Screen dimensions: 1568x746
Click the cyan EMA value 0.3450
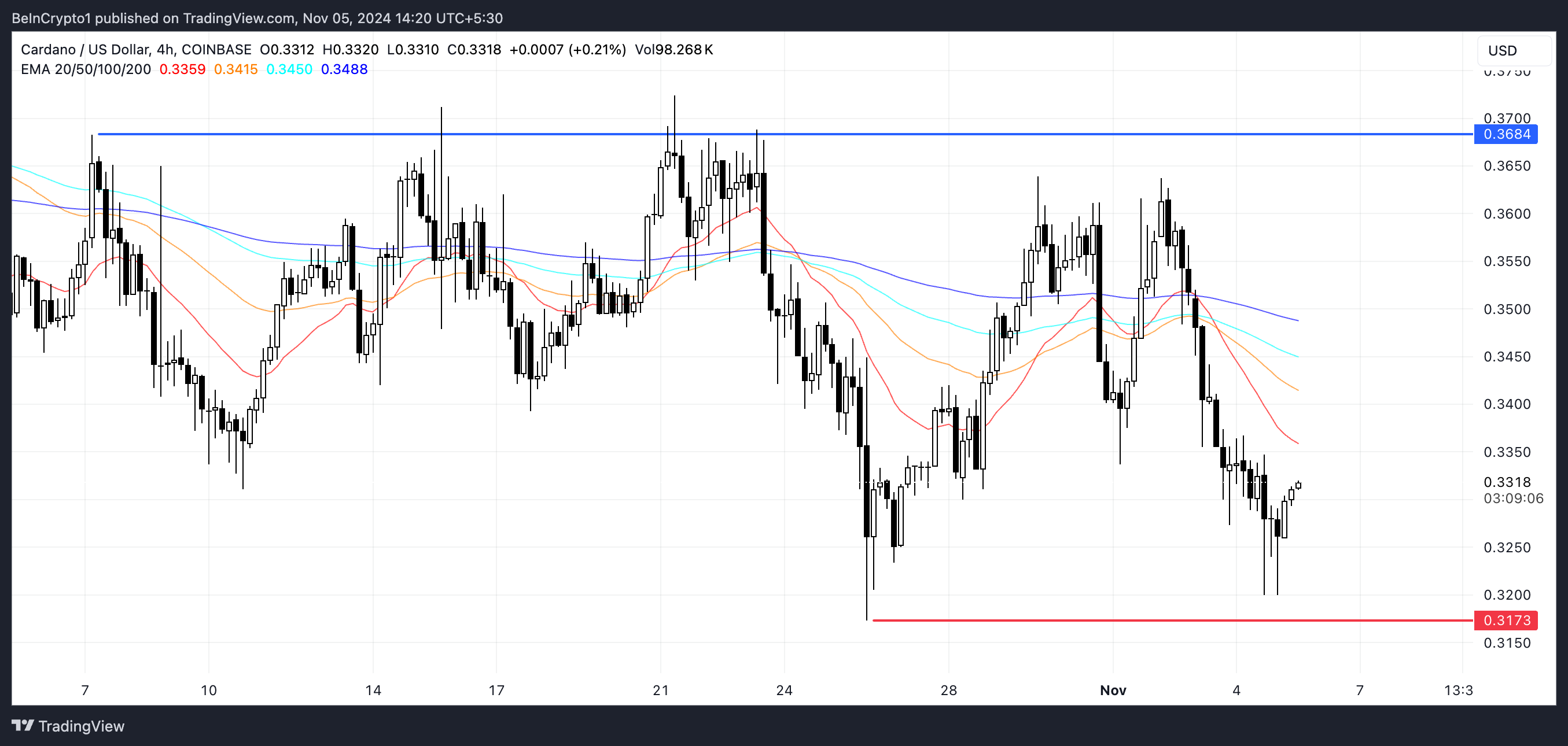tap(289, 69)
